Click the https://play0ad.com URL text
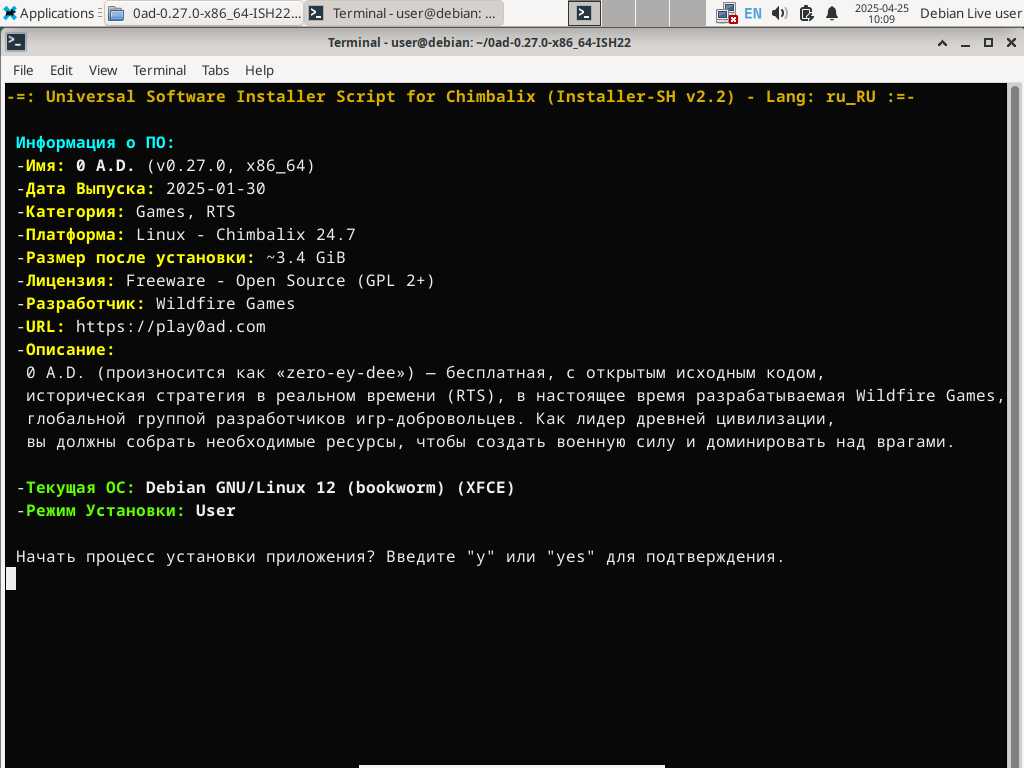The height and width of the screenshot is (768, 1024). [x=170, y=327]
